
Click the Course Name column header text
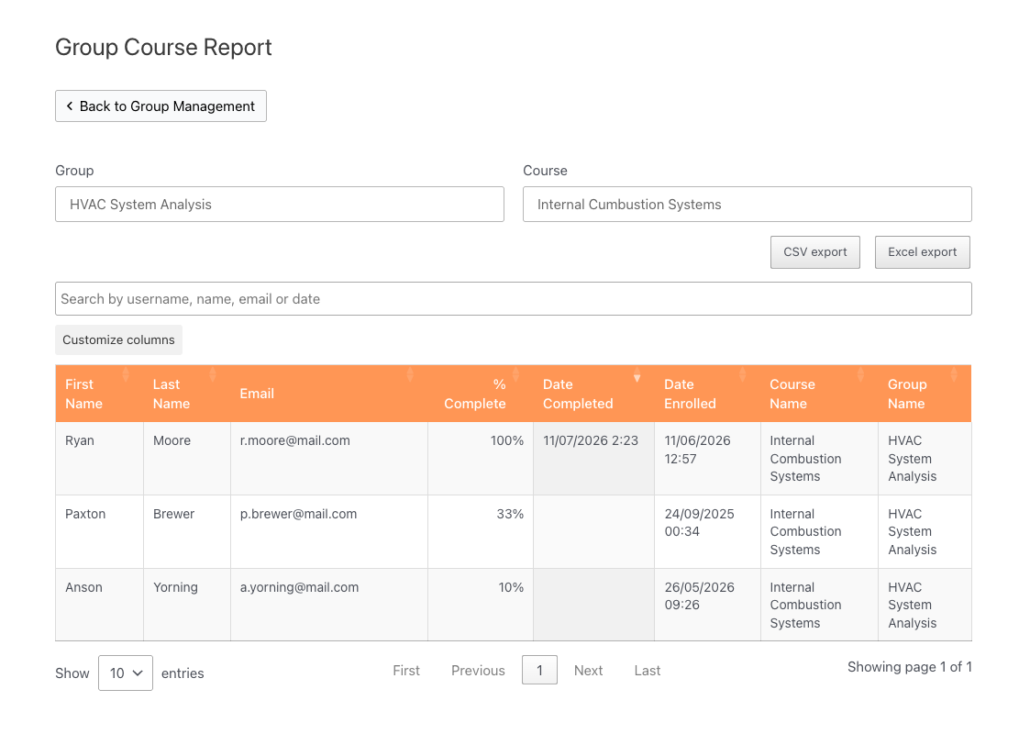coord(792,394)
